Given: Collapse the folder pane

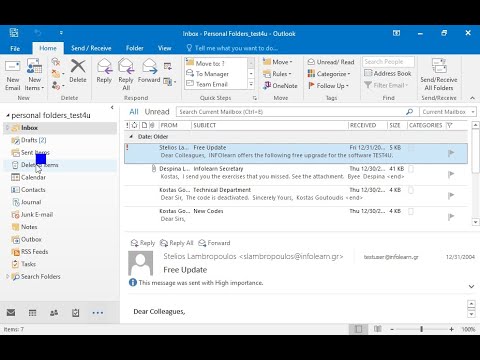Looking at the screenshot, I should pos(112,107).
